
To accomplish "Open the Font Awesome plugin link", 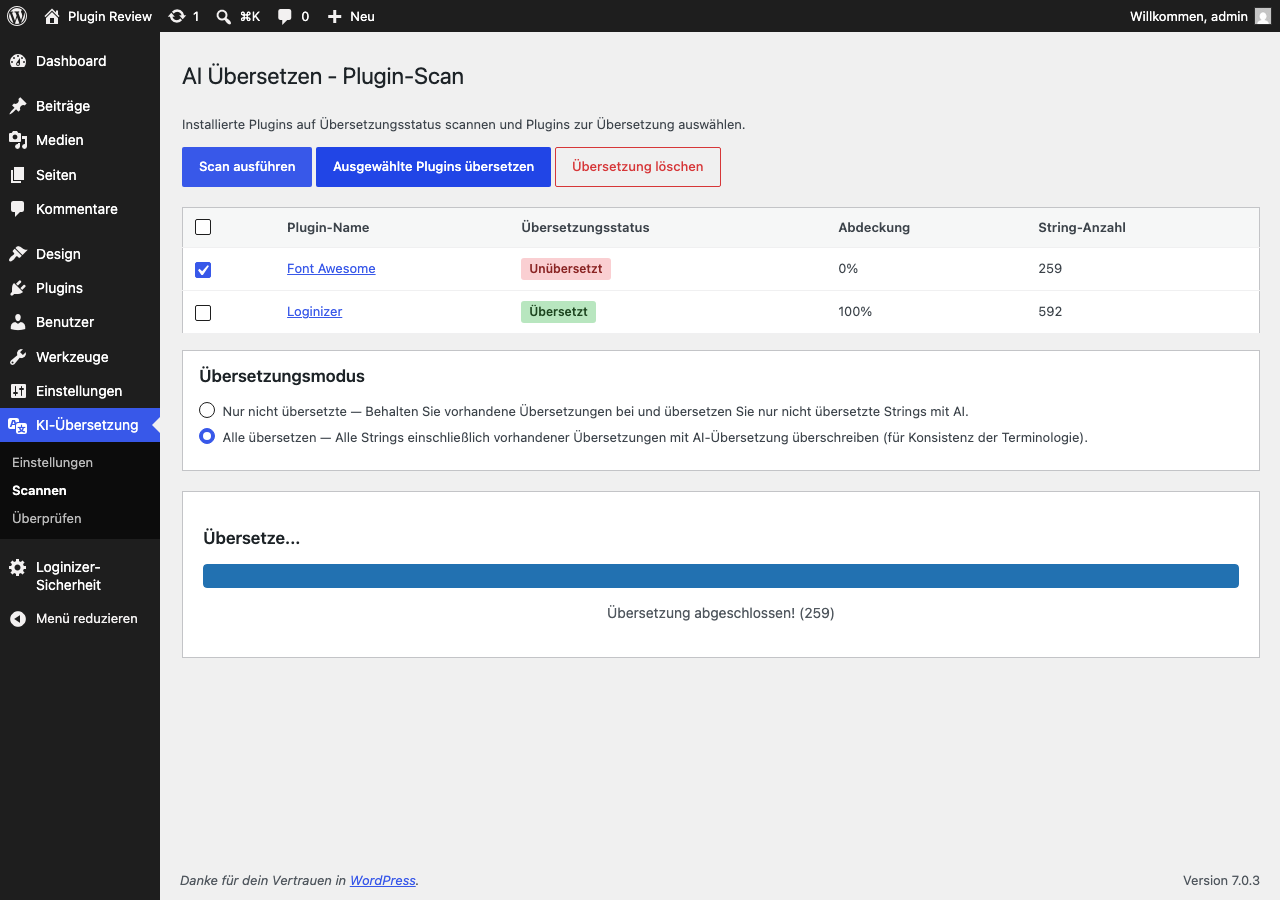I will (331, 268).
